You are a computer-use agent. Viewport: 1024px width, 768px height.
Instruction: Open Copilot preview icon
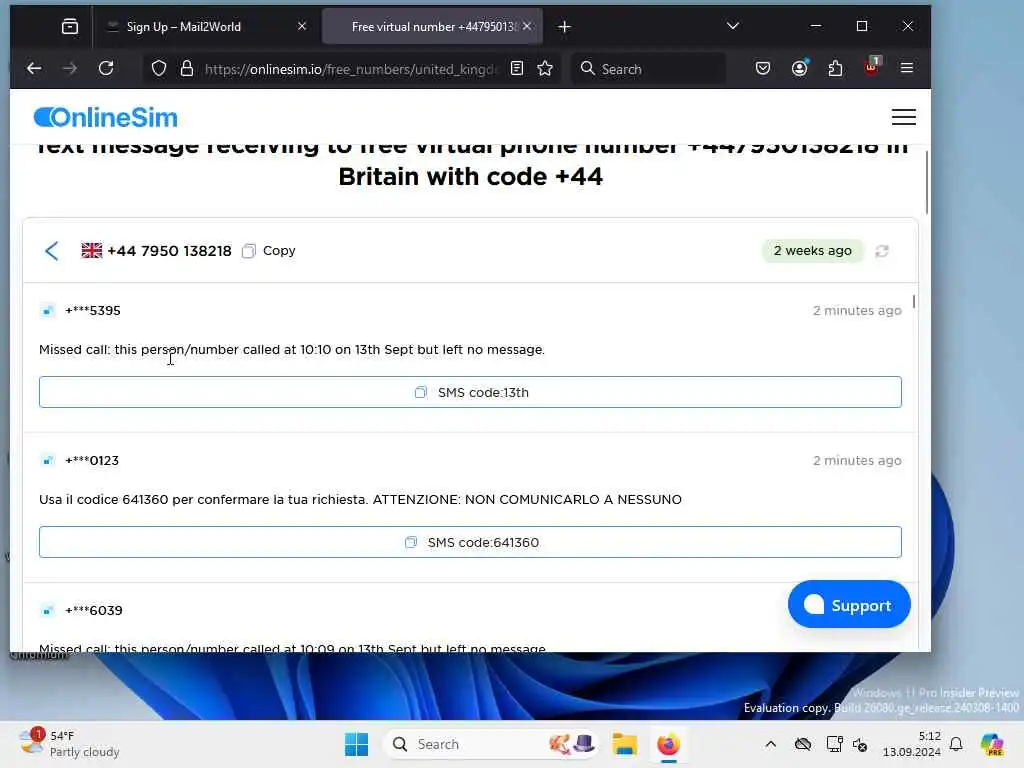pos(992,744)
